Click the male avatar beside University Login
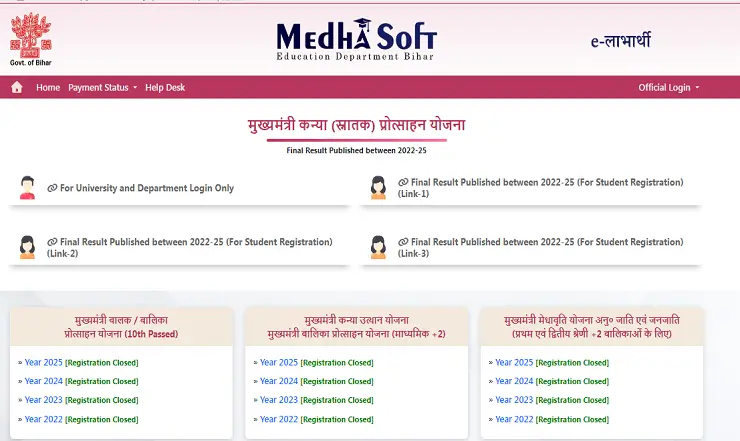This screenshot has height=441, width=740. pyautogui.click(x=27, y=188)
